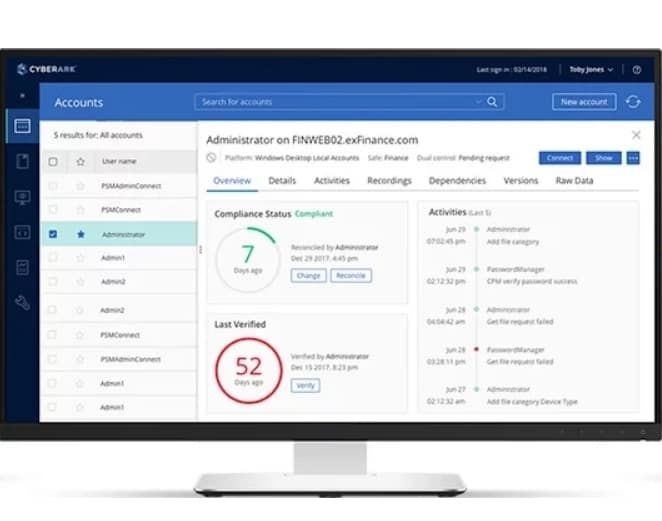This screenshot has width=662, height=521.
Task: Switch to the Overview tab
Action: tap(232, 181)
